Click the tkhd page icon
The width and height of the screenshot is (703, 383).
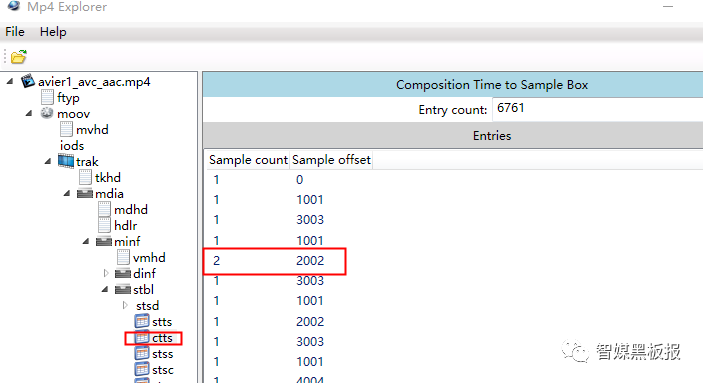85,177
